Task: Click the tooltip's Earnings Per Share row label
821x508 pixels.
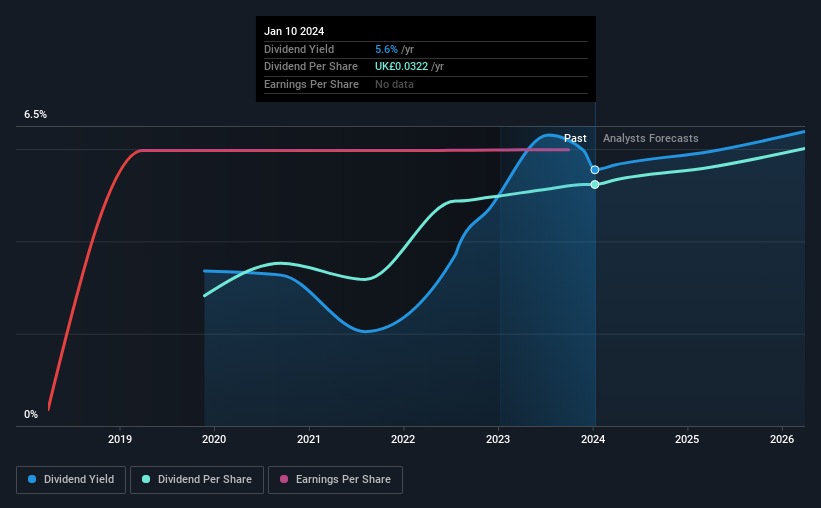Action: pos(312,84)
